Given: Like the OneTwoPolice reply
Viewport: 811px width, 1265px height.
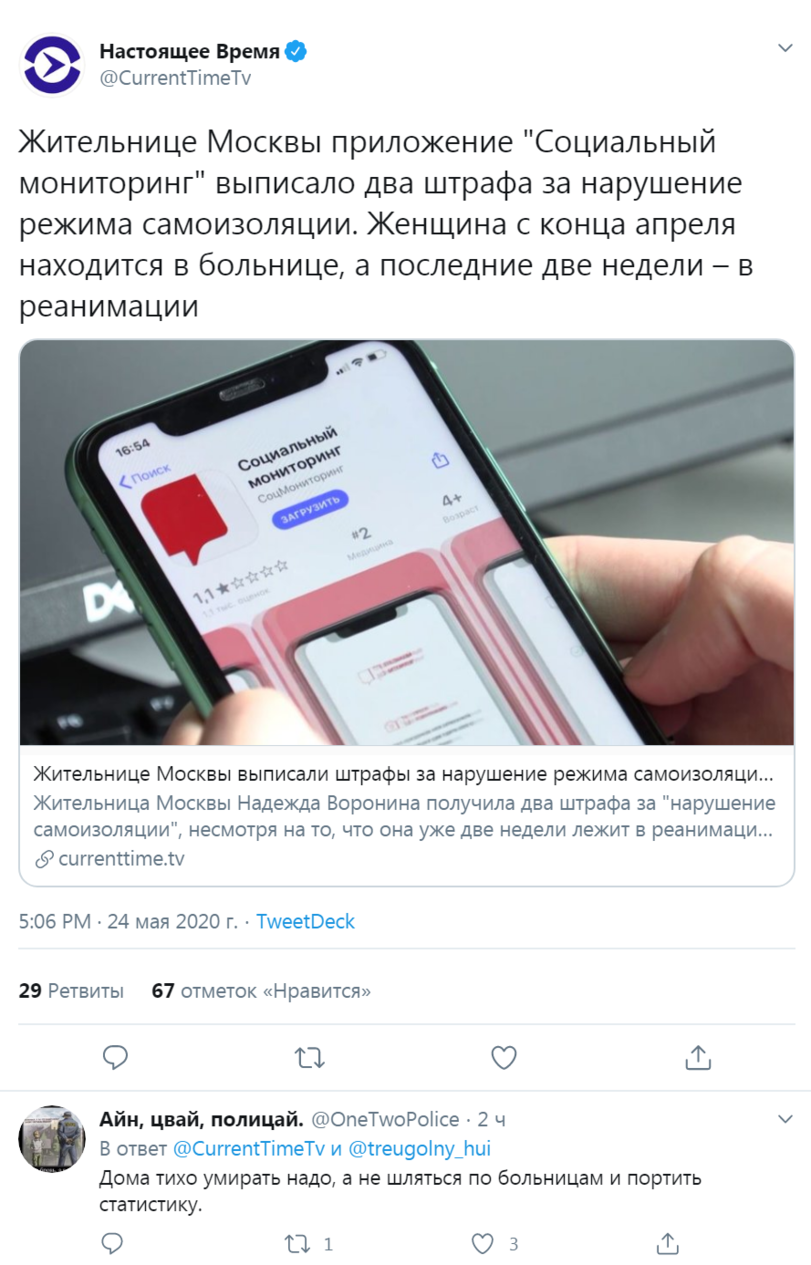Looking at the screenshot, I should click(482, 1244).
